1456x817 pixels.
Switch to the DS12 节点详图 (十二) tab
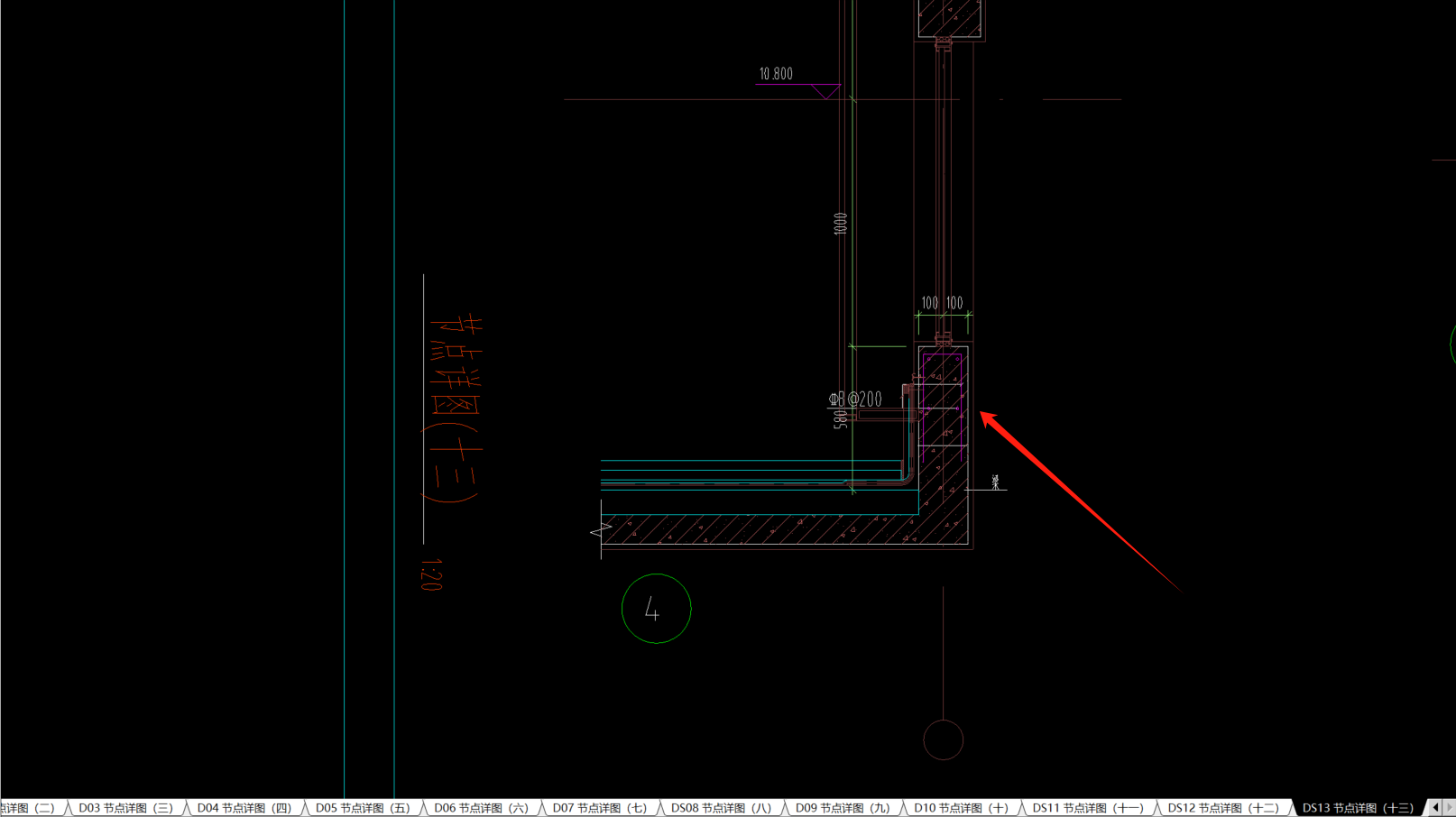(1223, 808)
